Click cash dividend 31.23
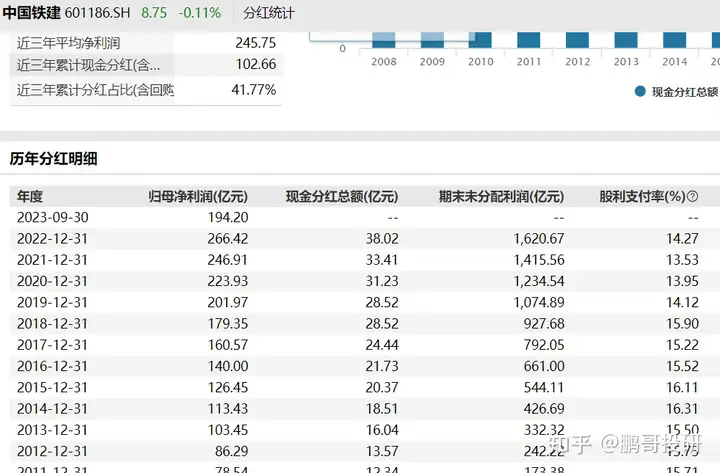The image size is (720, 473). (382, 281)
